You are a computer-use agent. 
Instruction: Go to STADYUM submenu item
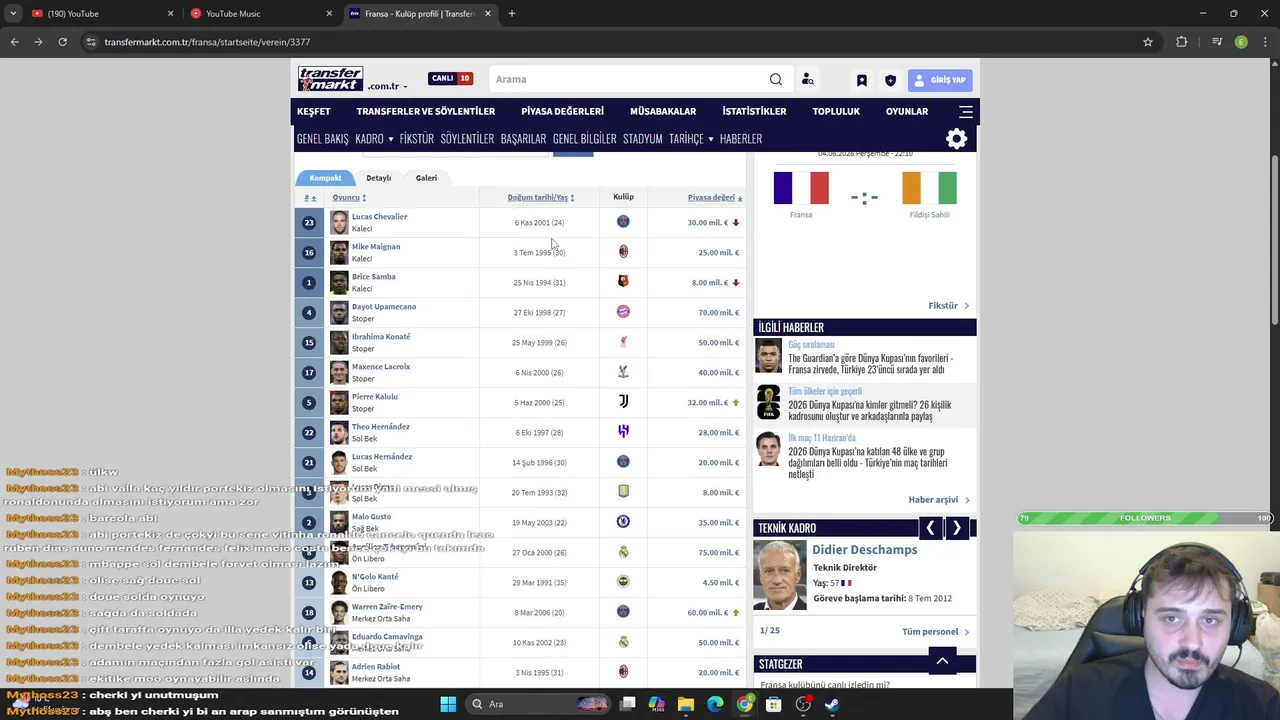(642, 139)
